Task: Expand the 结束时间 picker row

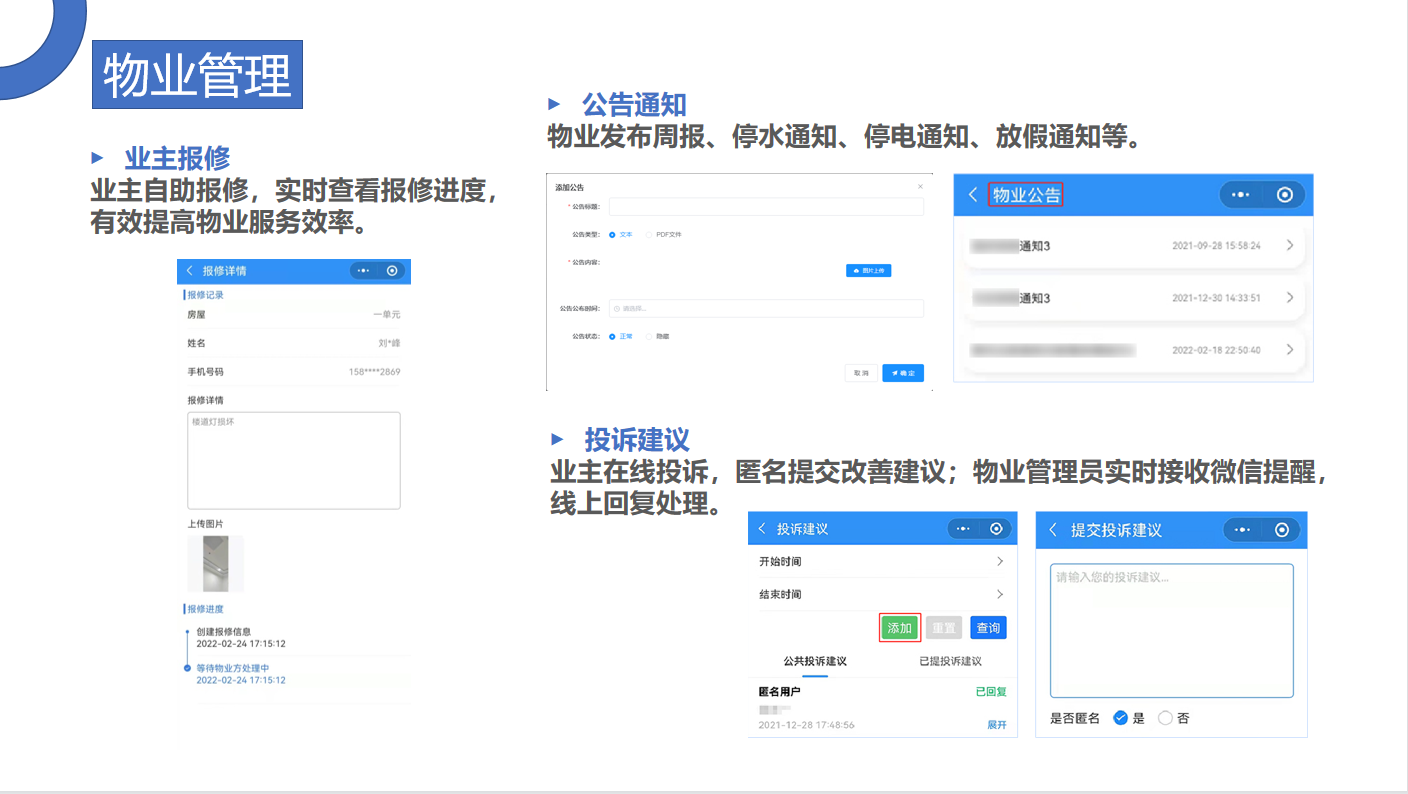Action: click(882, 594)
